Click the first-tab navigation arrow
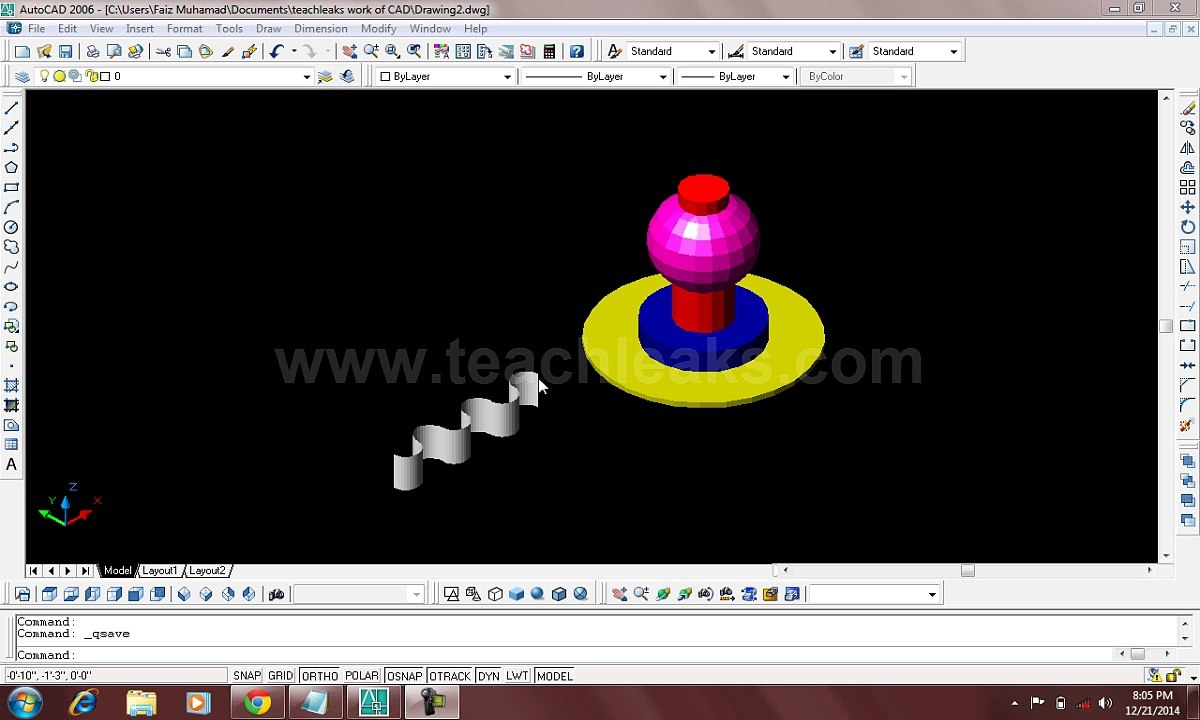The height and width of the screenshot is (720, 1200). point(33,571)
